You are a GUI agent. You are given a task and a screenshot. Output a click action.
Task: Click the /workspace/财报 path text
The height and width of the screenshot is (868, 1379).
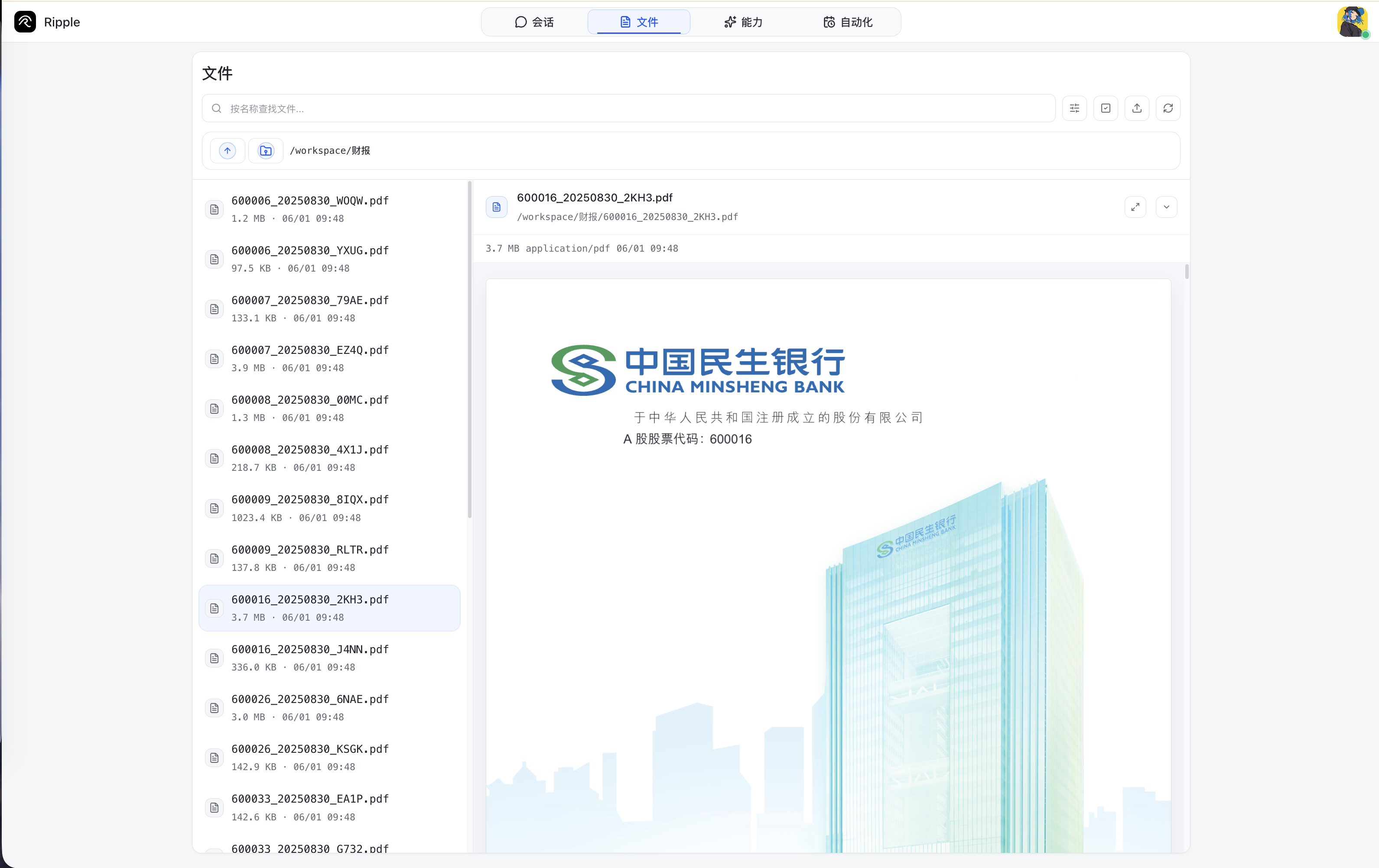(x=330, y=150)
